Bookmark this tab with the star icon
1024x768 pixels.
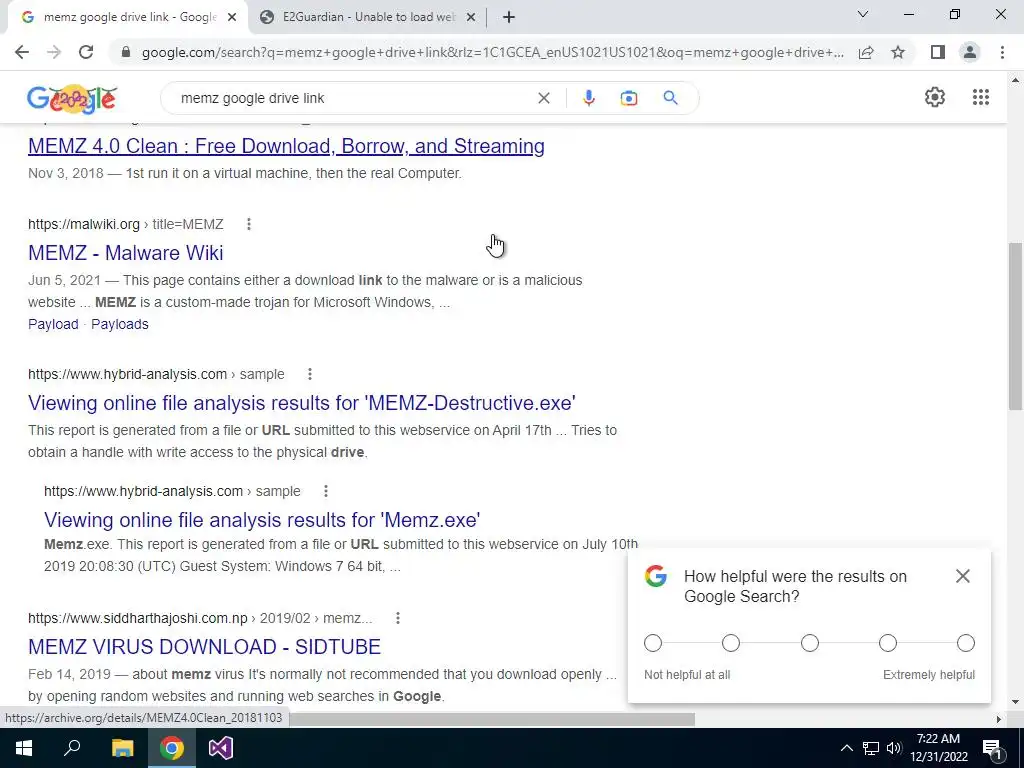point(898,52)
